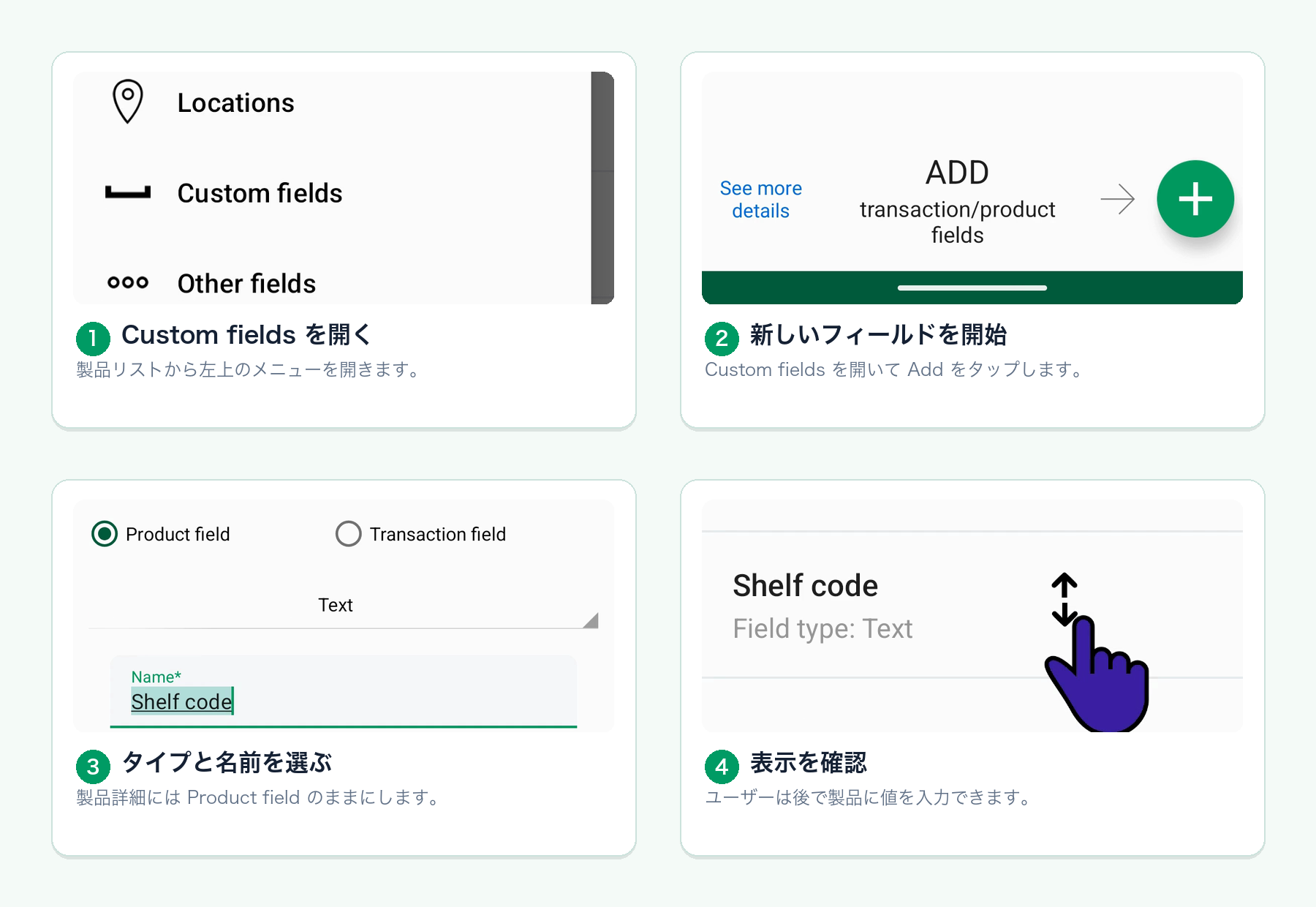The height and width of the screenshot is (907, 1316).
Task: Click the Transaction field label text
Action: 438,535
